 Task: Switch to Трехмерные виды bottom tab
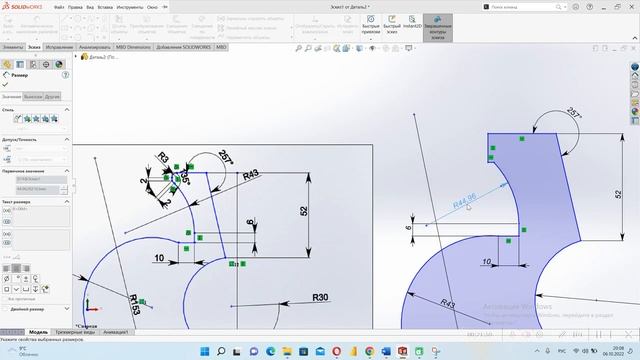(x=75, y=332)
